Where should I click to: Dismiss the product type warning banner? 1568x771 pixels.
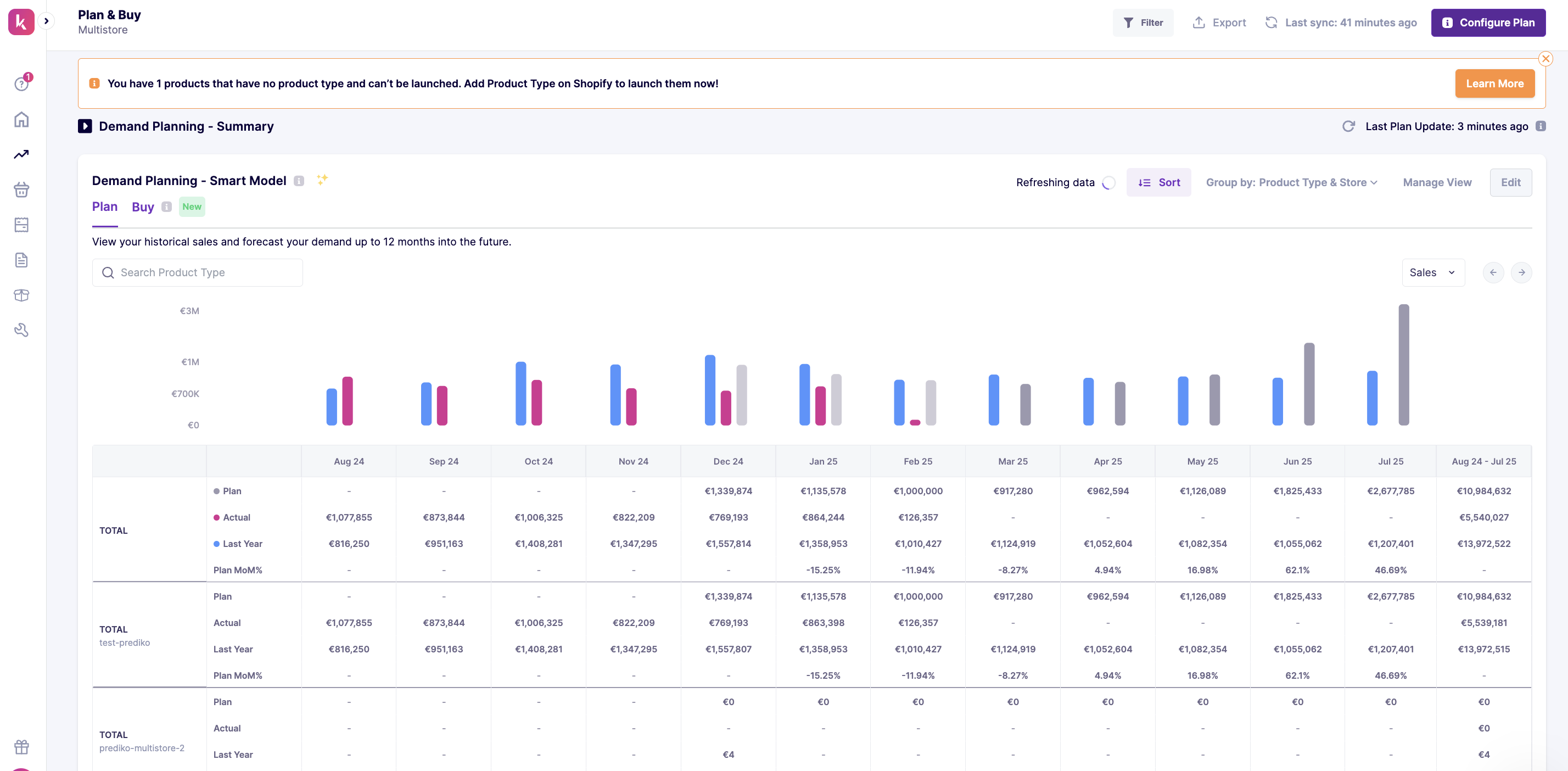coord(1545,59)
